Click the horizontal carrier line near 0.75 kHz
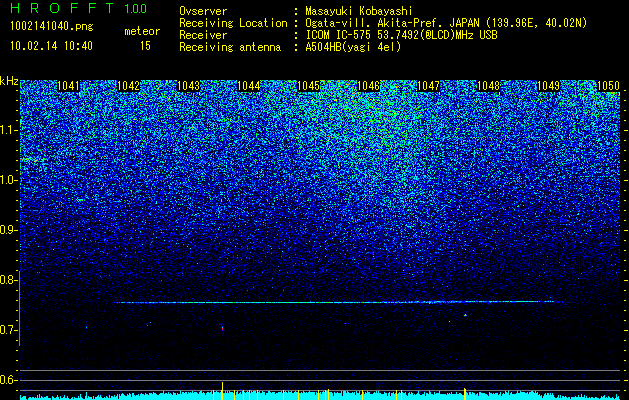629x400 pixels. coord(335,302)
